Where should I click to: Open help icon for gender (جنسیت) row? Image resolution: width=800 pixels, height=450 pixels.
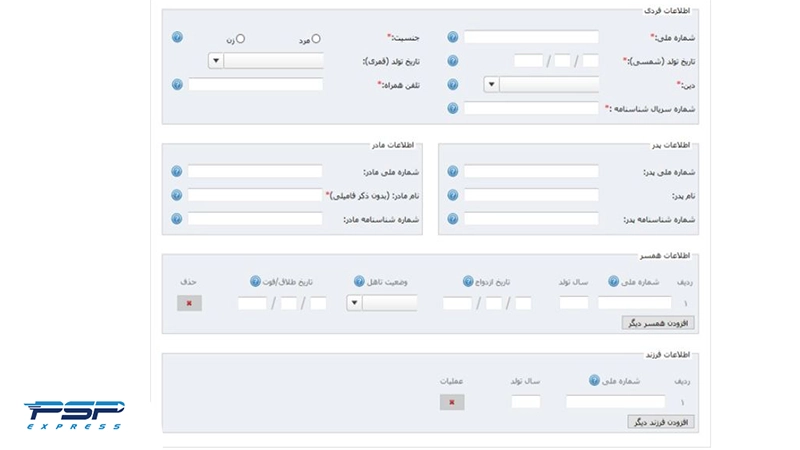coord(177,37)
